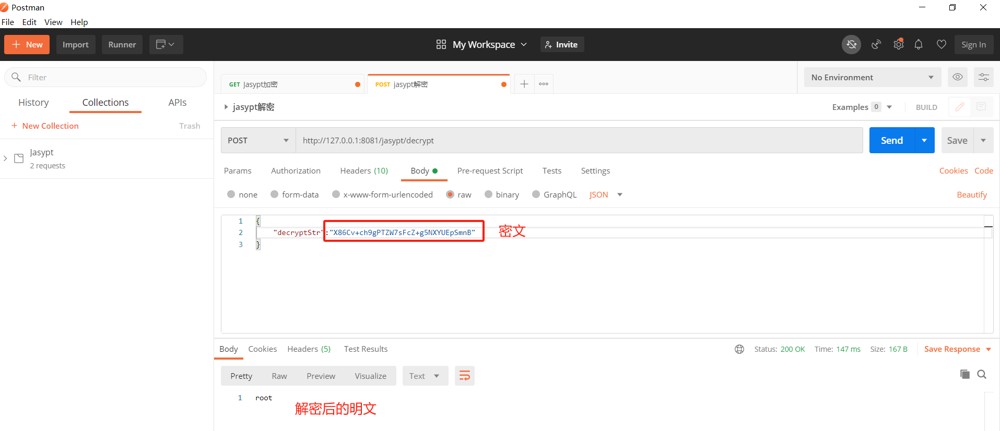
Task: Select the form-data body option
Action: click(275, 194)
